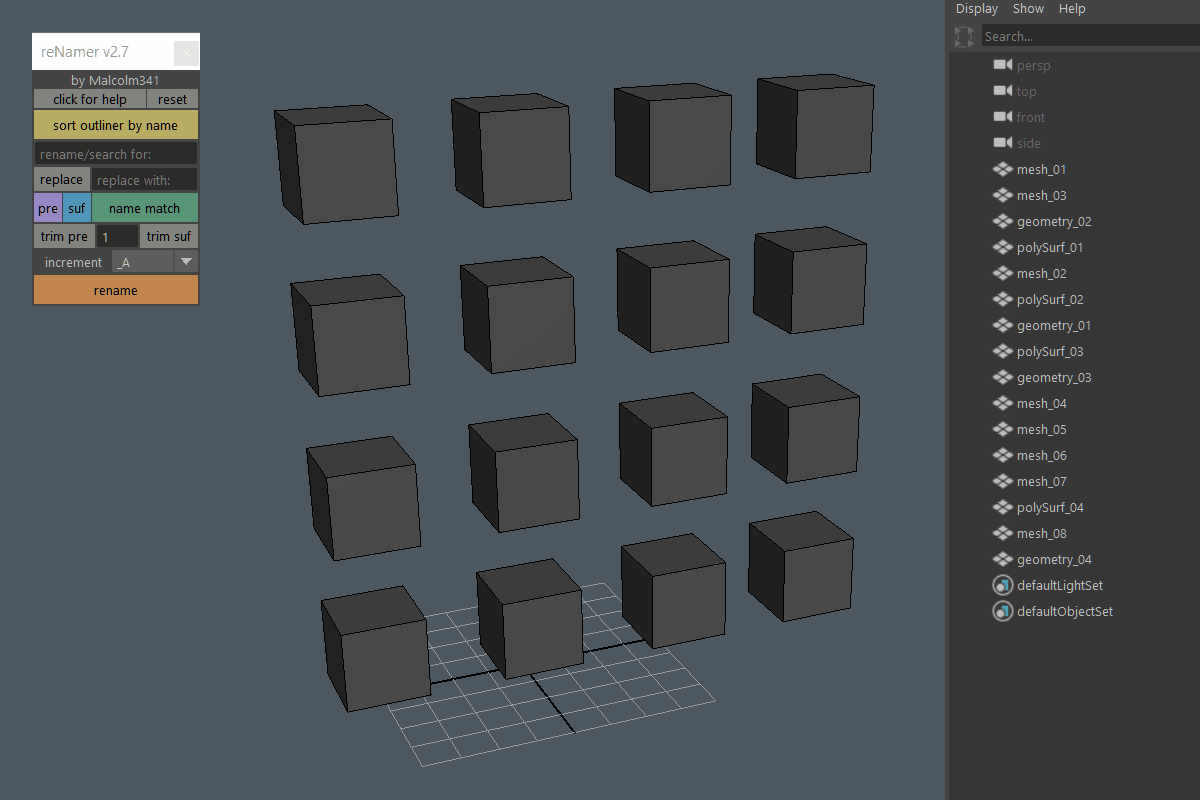Viewport: 1200px width, 800px height.
Task: Click mesh icon beside geometry_03
Action: coord(1003,377)
